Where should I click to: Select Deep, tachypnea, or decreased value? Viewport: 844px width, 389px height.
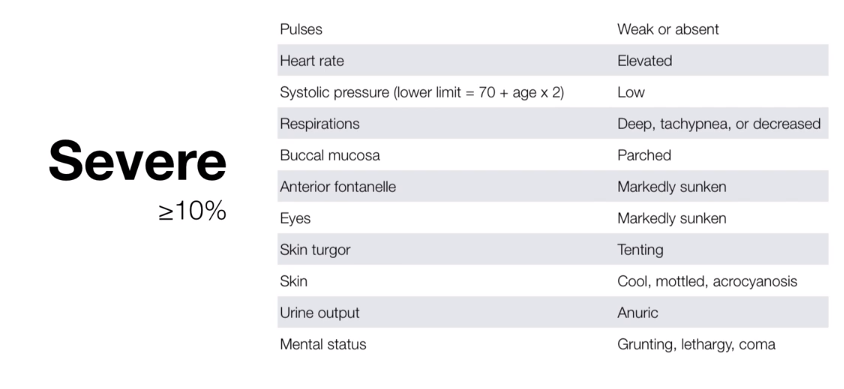tap(719, 124)
